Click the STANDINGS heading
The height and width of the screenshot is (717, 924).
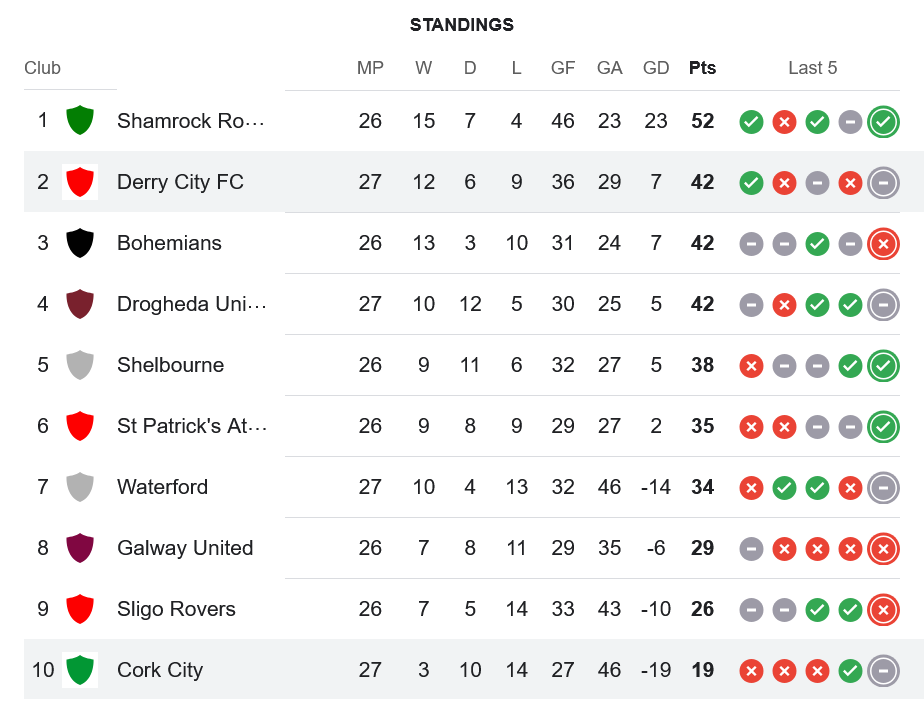coord(462,25)
